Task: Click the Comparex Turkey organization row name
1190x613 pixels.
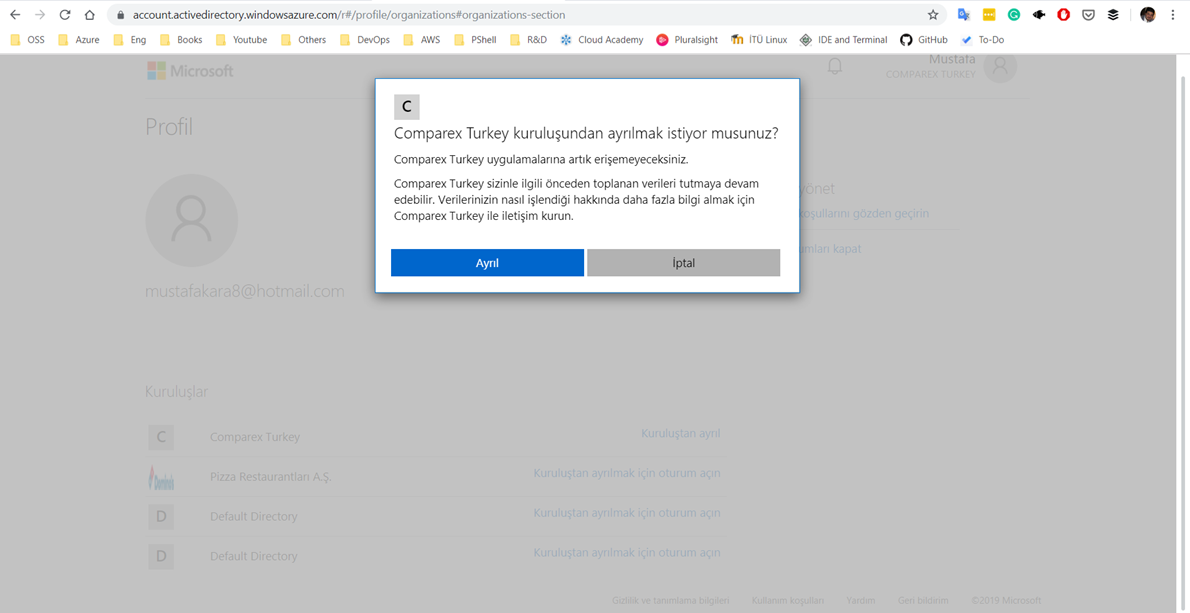Action: (255, 437)
